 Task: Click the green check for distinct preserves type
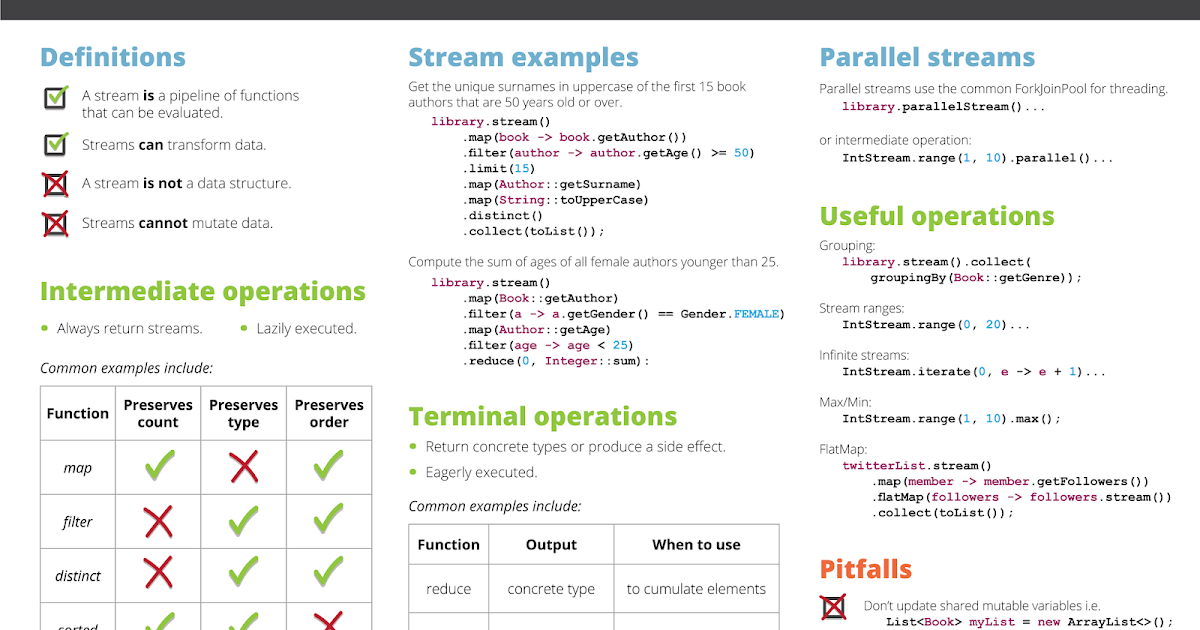tap(243, 572)
